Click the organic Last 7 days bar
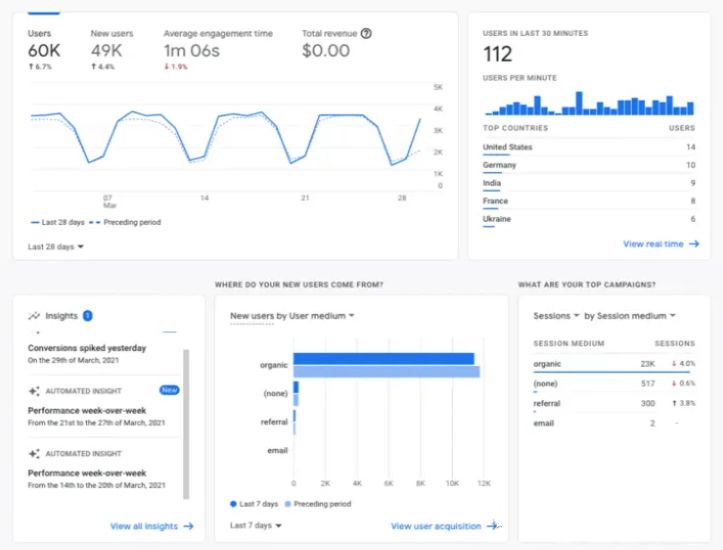The height and width of the screenshot is (550, 723). (383, 359)
